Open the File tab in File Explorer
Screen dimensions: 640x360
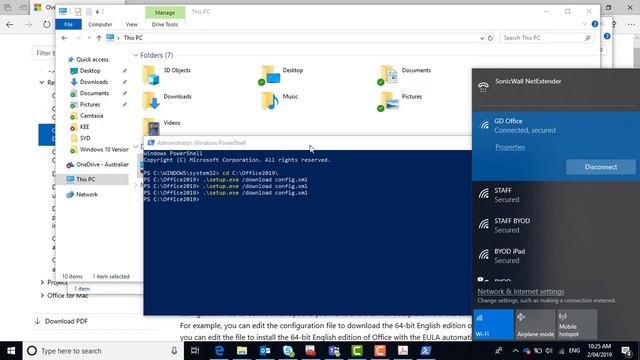pos(68,24)
